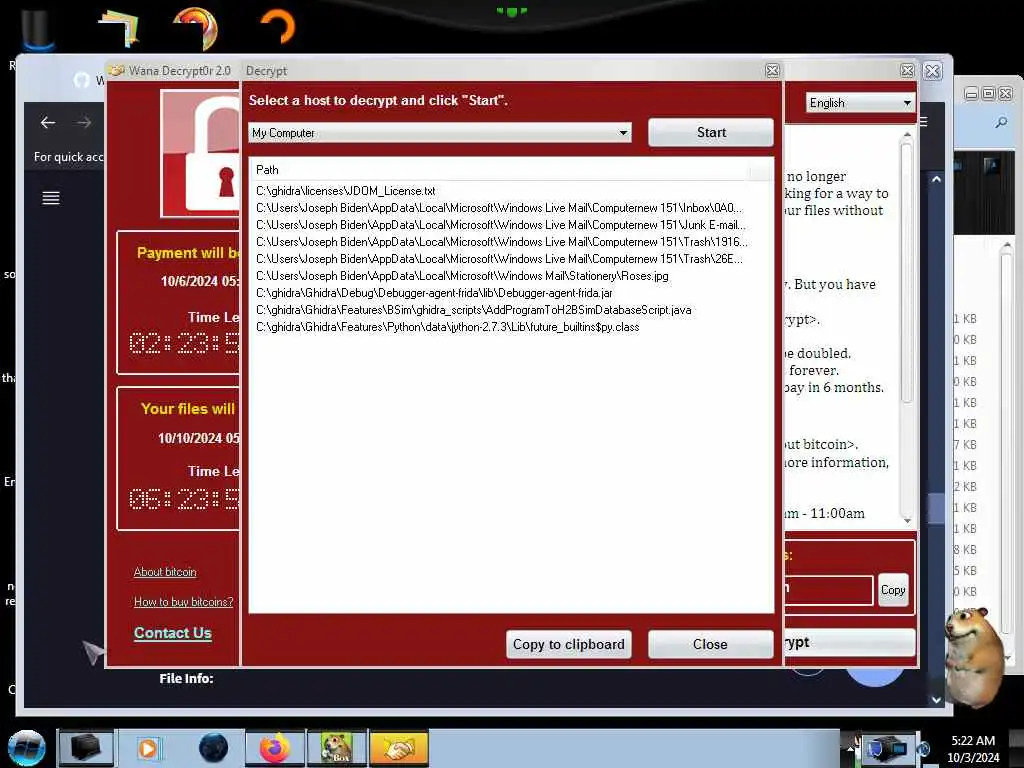
Task: Click the network monitor tray icon
Action: click(x=886, y=748)
